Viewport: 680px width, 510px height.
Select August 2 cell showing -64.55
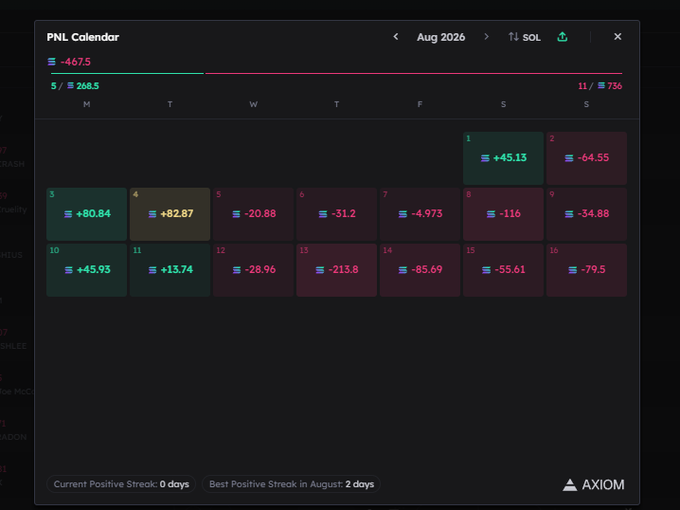[x=586, y=158]
